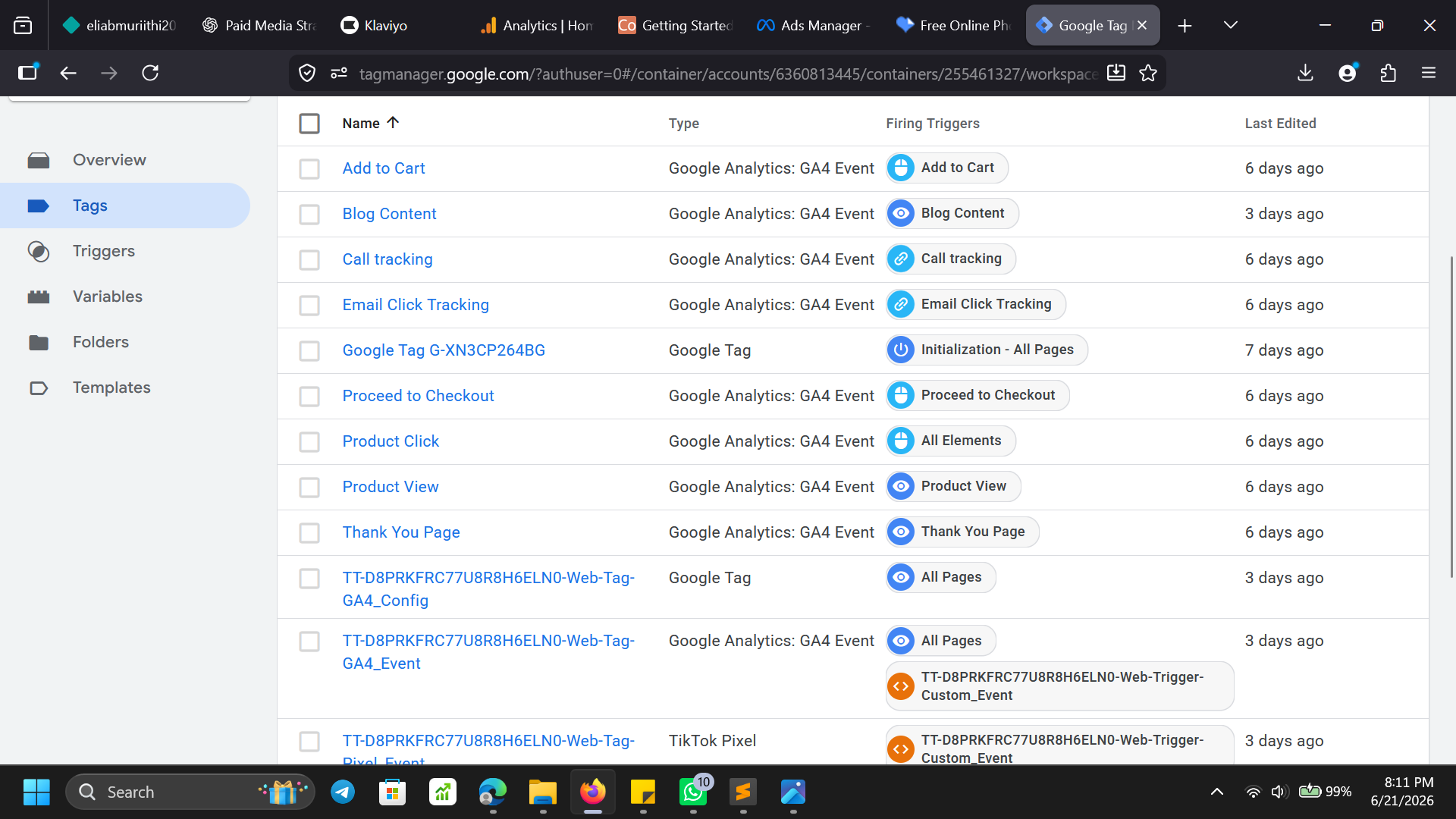Click the Triggers icon in sidebar
Viewport: 1456px width, 819px height.
pyautogui.click(x=39, y=251)
